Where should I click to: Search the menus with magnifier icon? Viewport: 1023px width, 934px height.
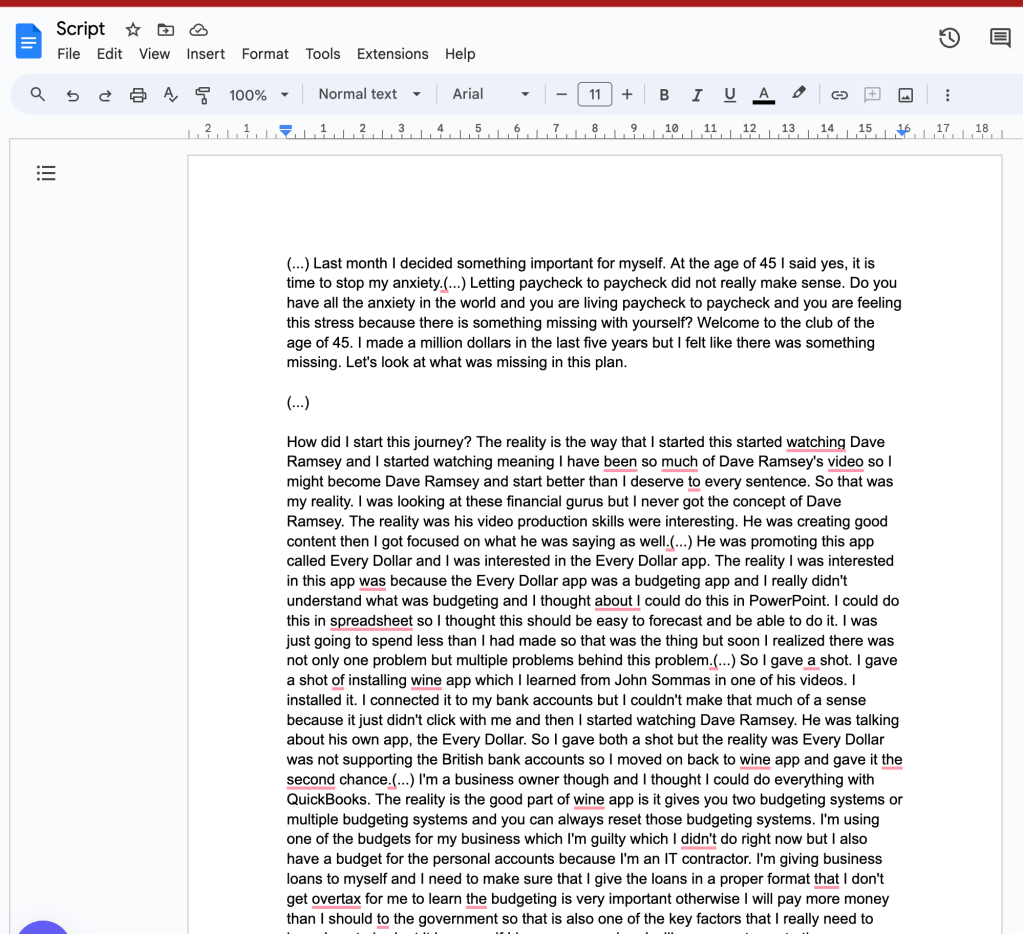38,95
